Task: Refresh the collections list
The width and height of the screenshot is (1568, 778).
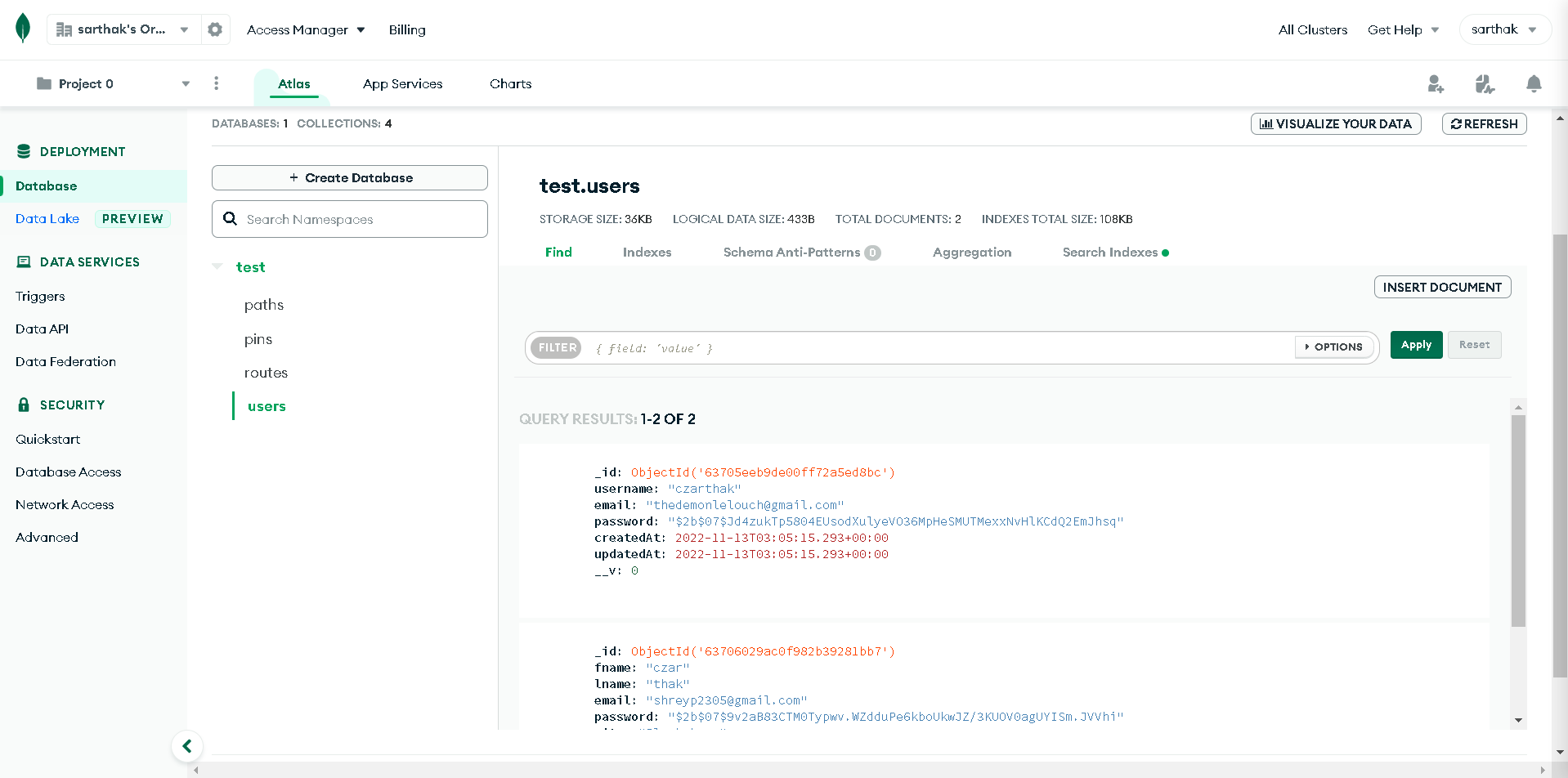Action: point(1484,123)
